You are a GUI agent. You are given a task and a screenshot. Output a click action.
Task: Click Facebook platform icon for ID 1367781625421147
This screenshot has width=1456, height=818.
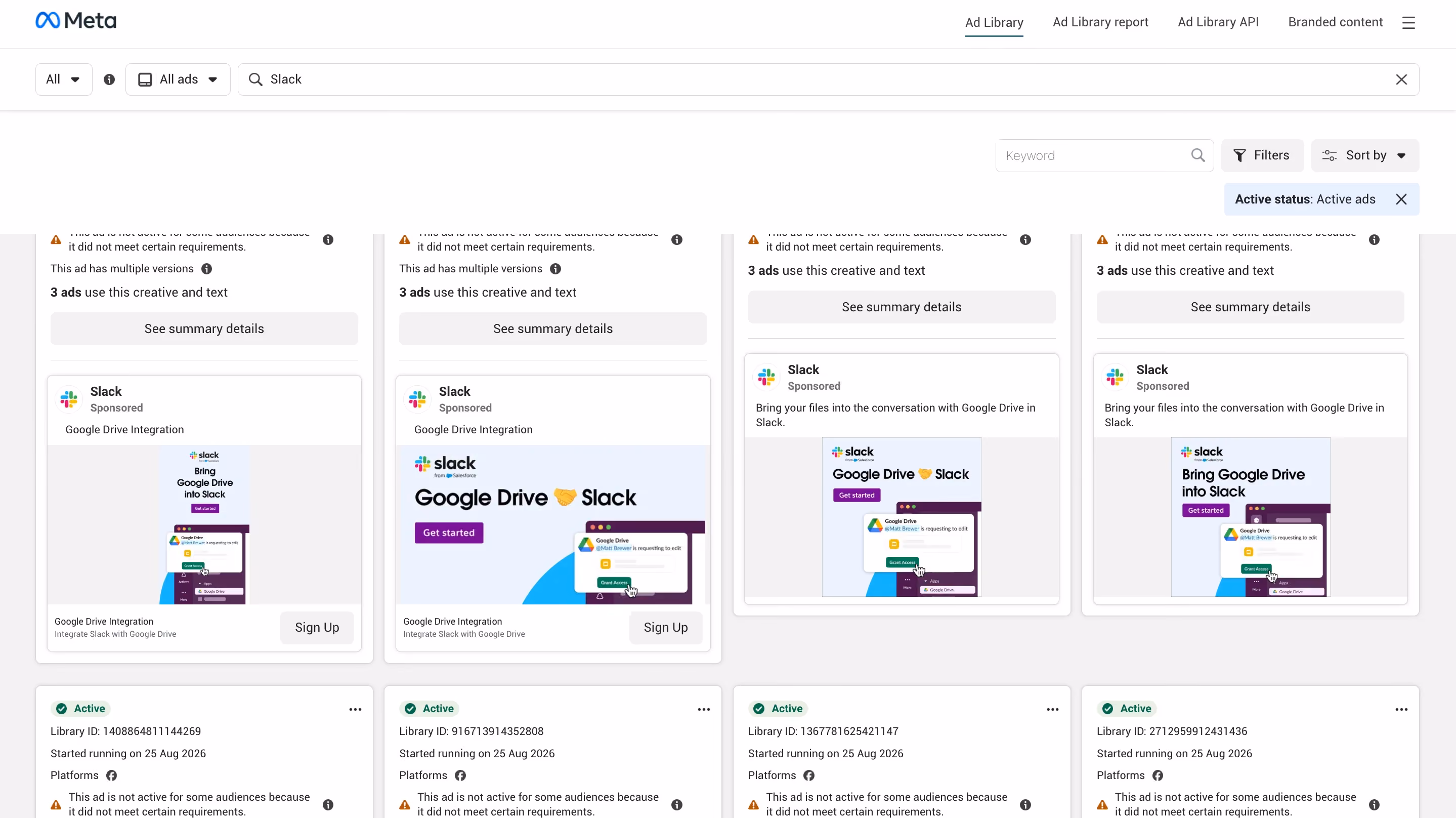click(809, 775)
